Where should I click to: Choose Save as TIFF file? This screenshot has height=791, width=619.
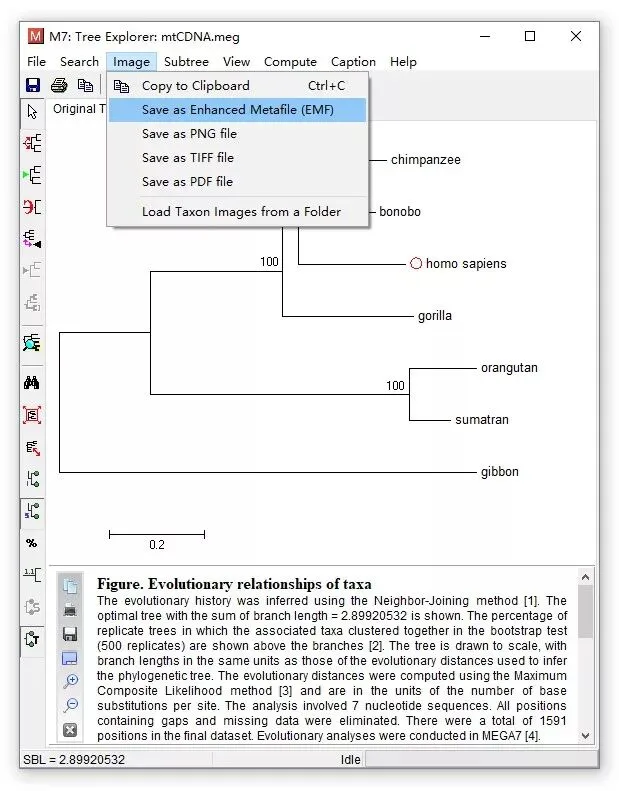[238, 158]
